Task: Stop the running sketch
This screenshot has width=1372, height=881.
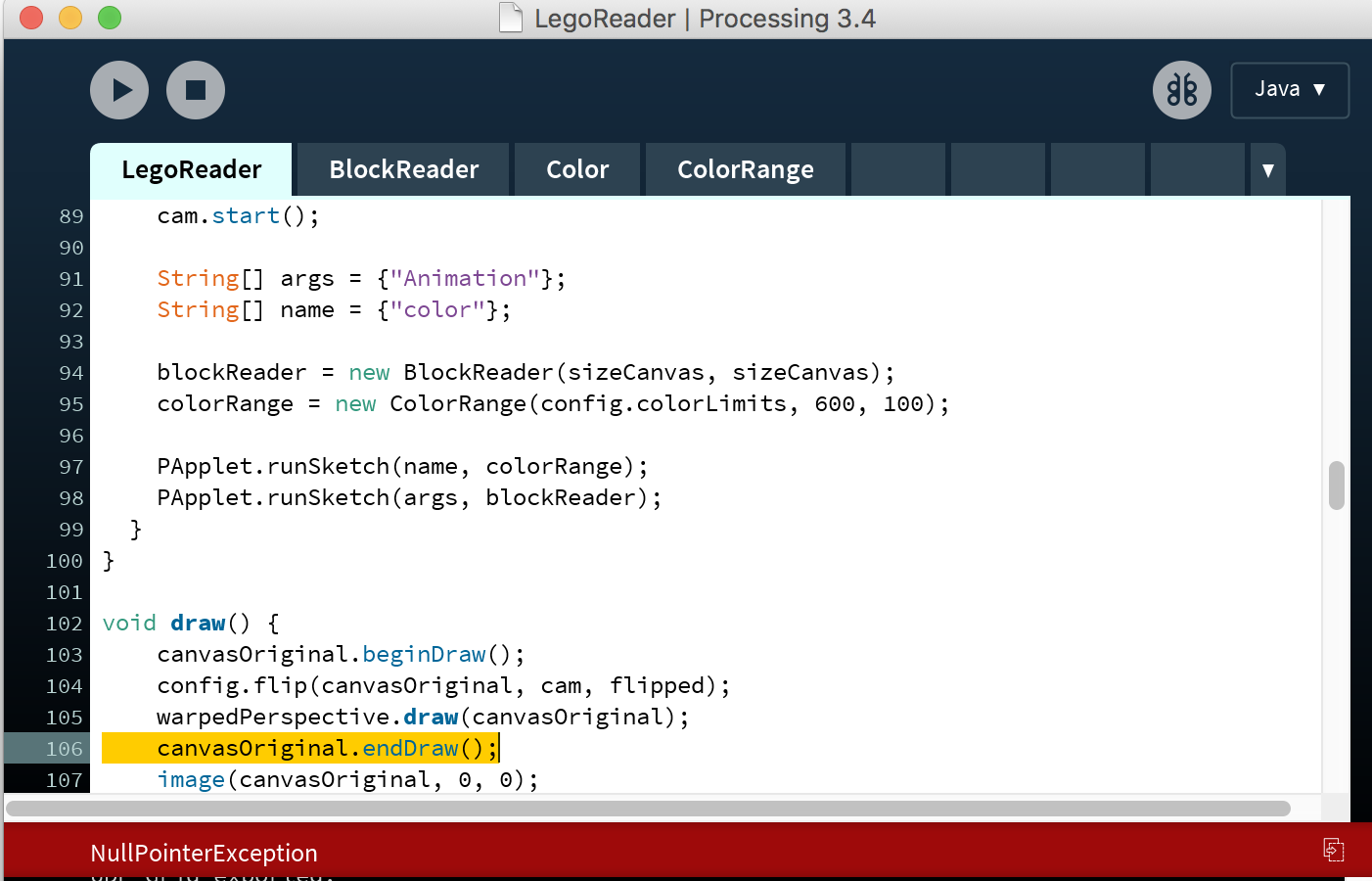Action: click(196, 90)
